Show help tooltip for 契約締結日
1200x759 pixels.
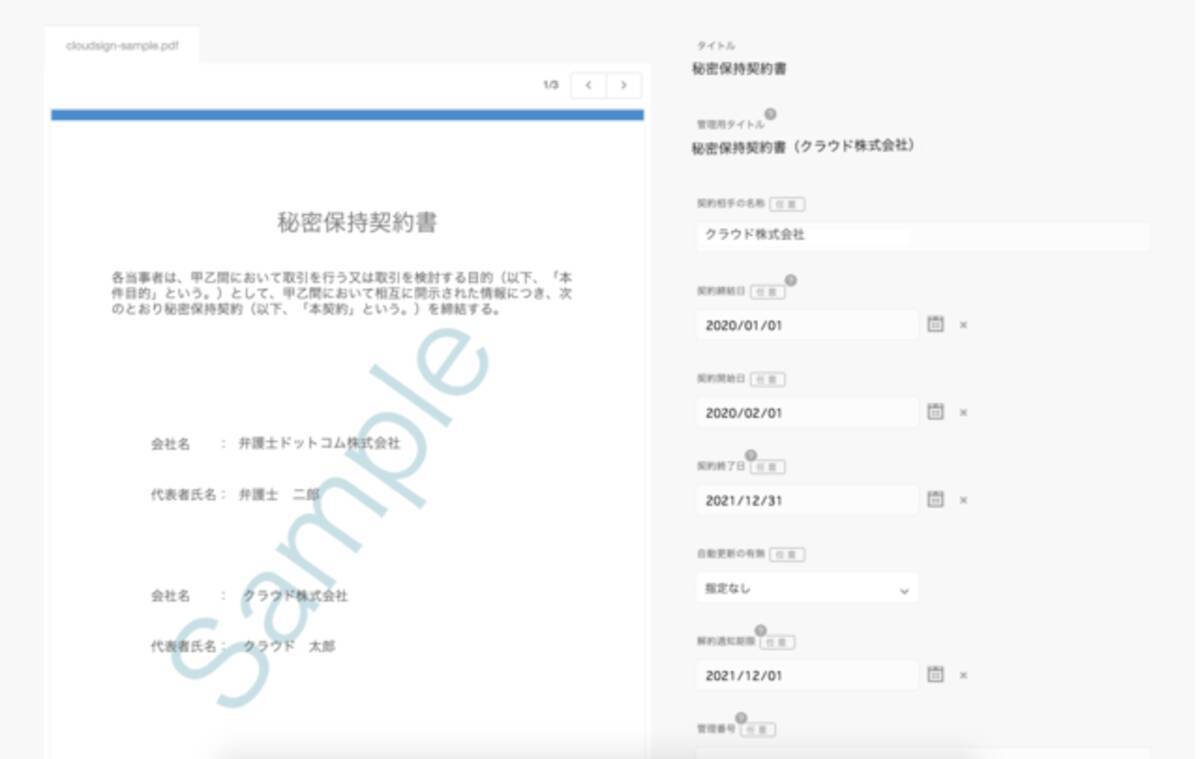[x=790, y=281]
